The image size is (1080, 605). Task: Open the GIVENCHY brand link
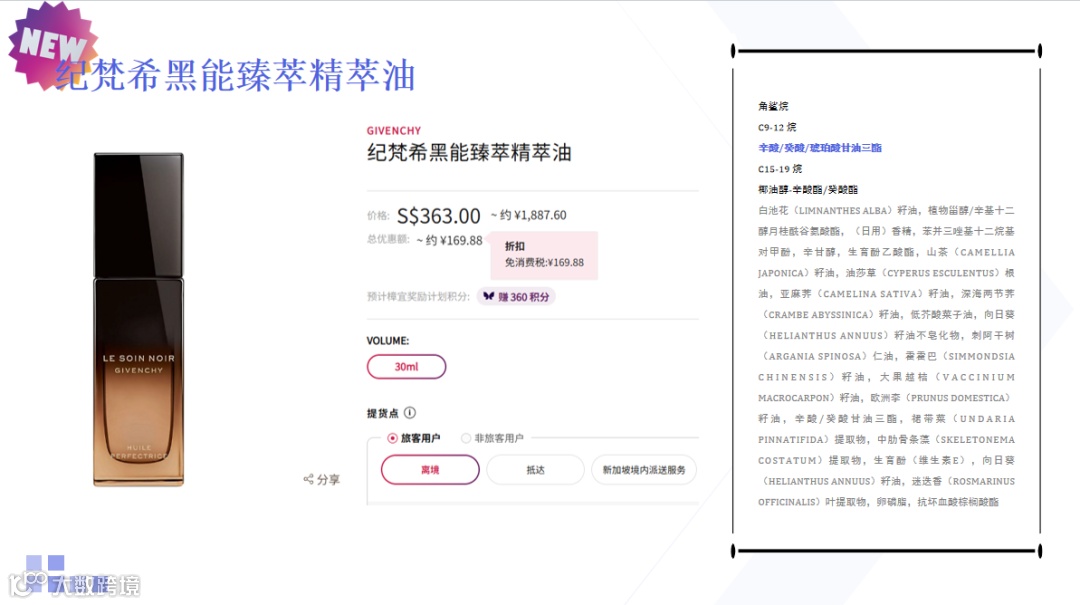[x=394, y=130]
